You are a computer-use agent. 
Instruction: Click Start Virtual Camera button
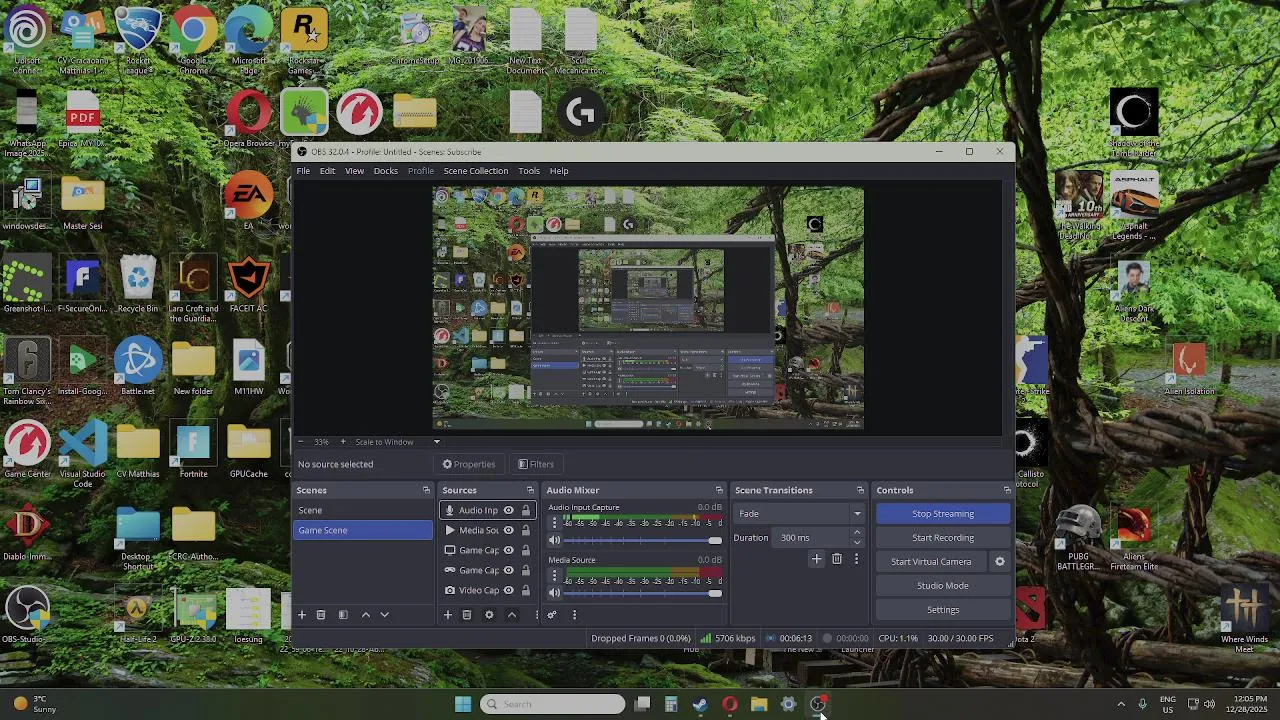931,562
